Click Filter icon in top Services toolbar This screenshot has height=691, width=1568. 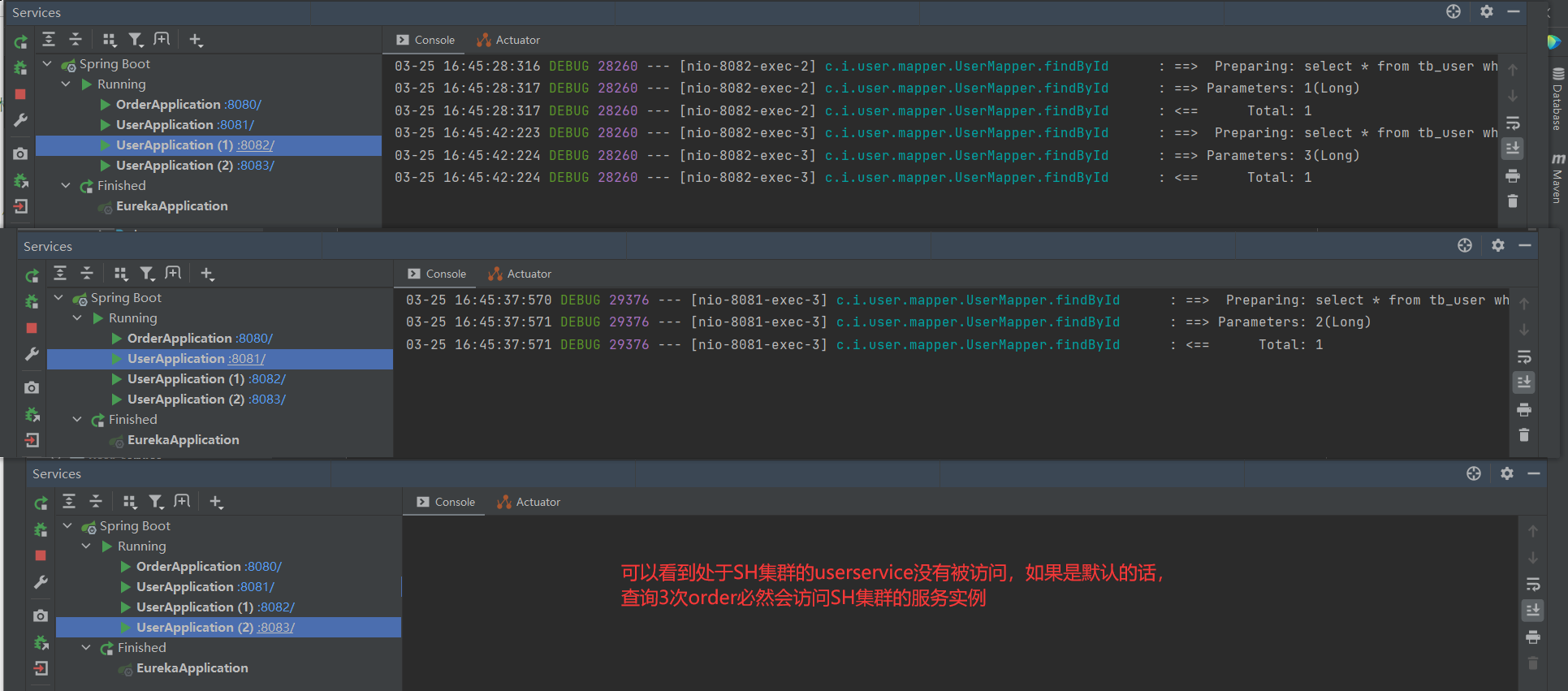(x=136, y=39)
